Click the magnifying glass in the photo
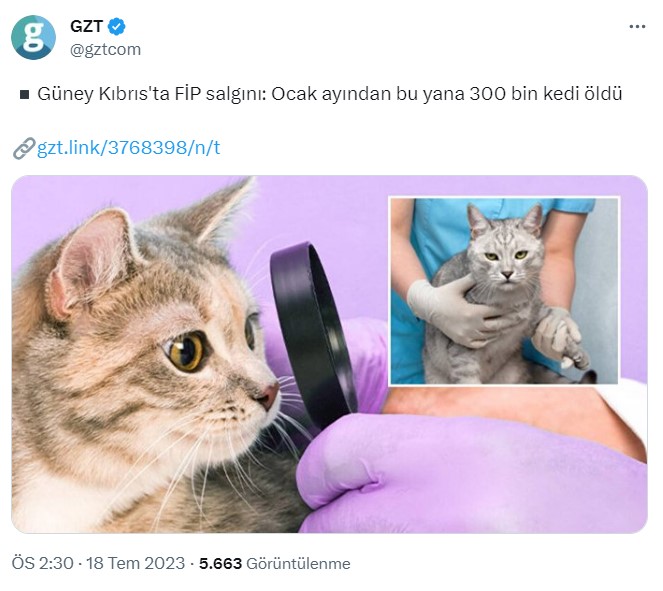This screenshot has height=591, width=663. (x=313, y=334)
